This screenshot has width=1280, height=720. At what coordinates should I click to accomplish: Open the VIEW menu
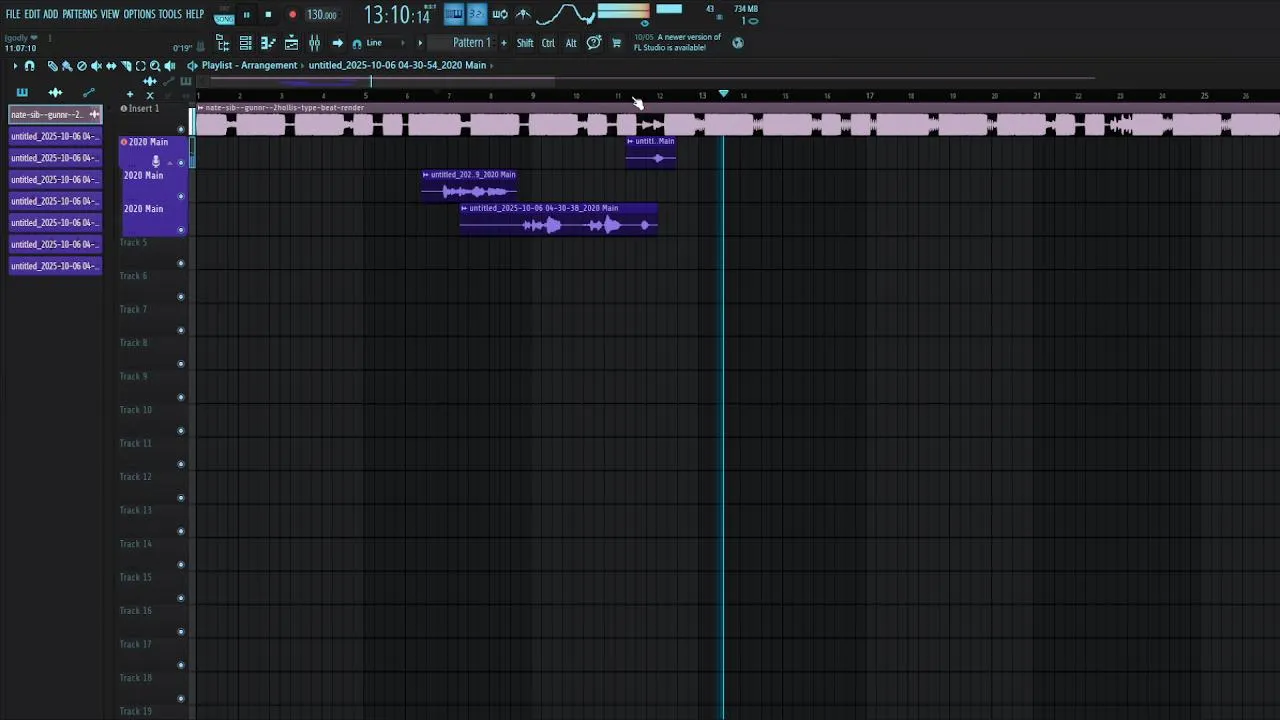pos(110,14)
